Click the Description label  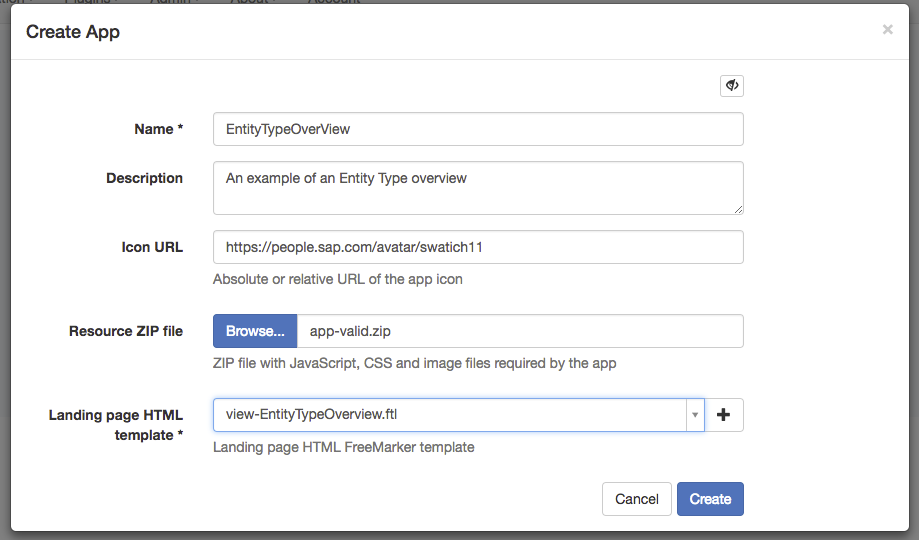(144, 178)
